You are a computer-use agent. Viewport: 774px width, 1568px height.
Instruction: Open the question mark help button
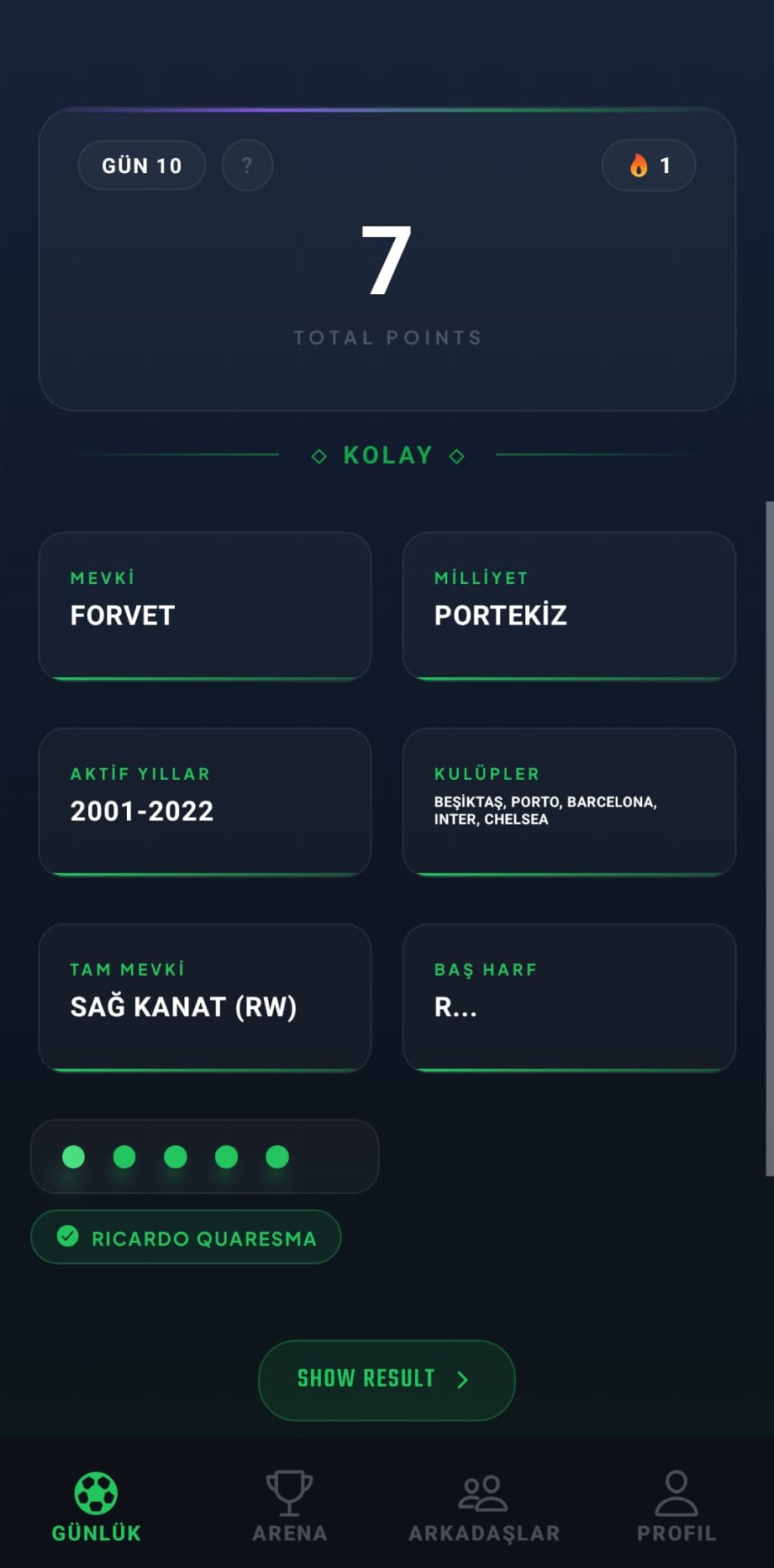coord(247,166)
